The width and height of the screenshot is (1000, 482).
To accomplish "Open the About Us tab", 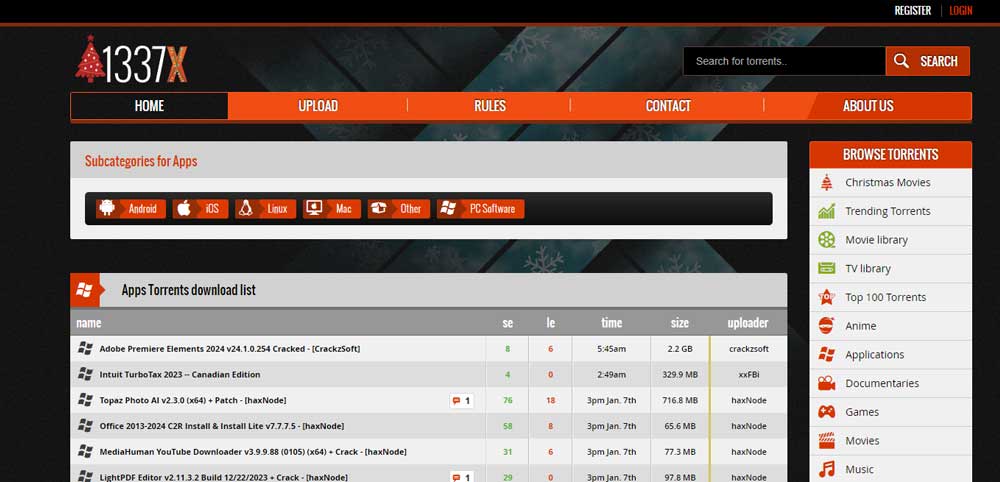I will click(x=867, y=106).
